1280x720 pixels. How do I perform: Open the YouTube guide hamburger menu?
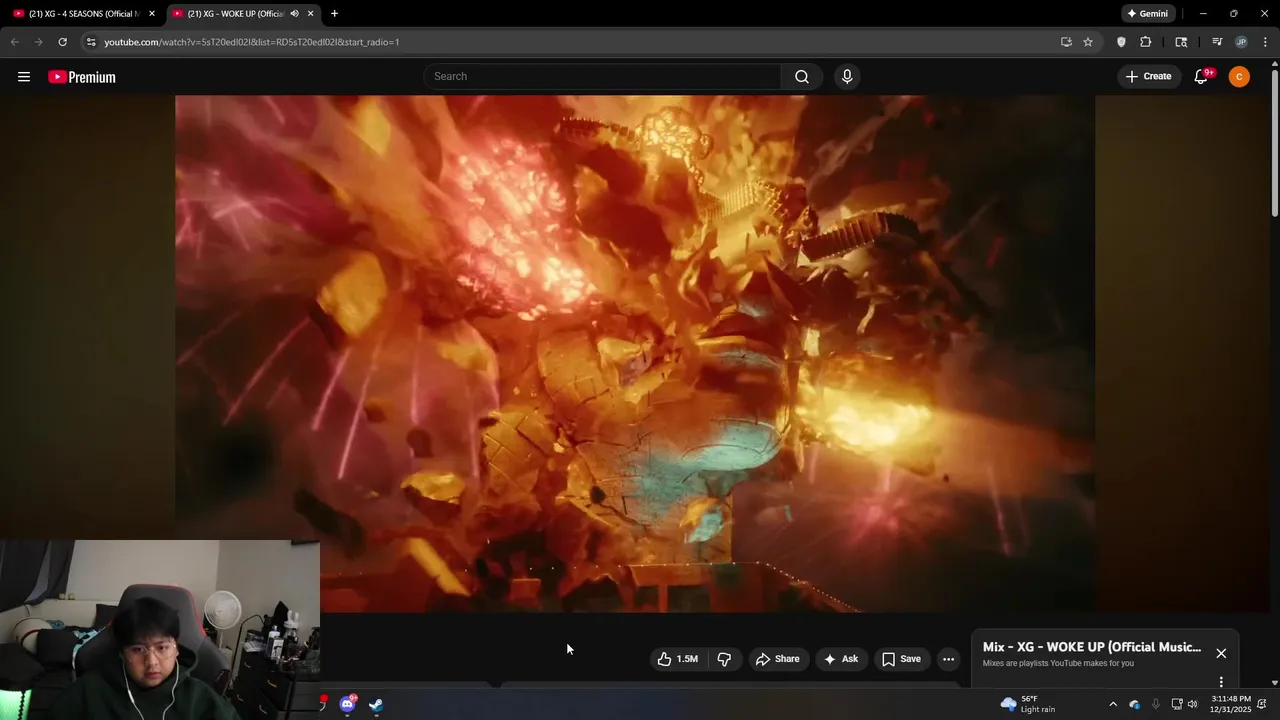(x=24, y=77)
